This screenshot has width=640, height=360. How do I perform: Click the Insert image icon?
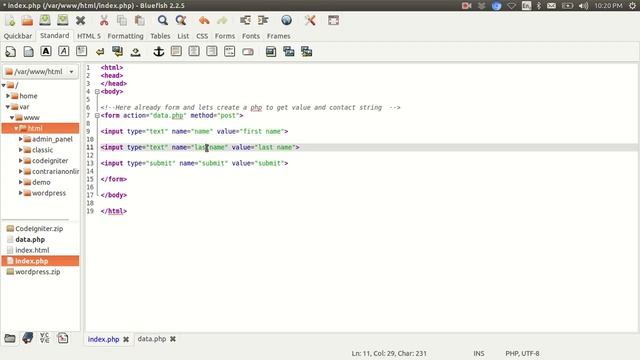271,52
